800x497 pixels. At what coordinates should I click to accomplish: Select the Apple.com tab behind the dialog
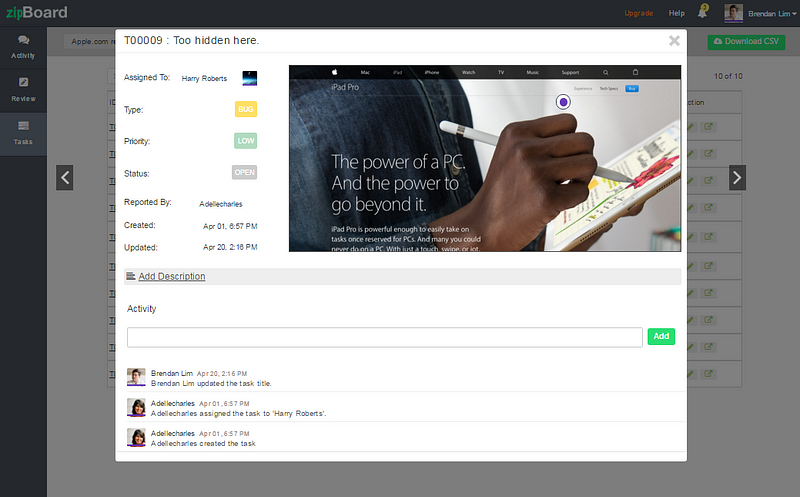coord(90,41)
